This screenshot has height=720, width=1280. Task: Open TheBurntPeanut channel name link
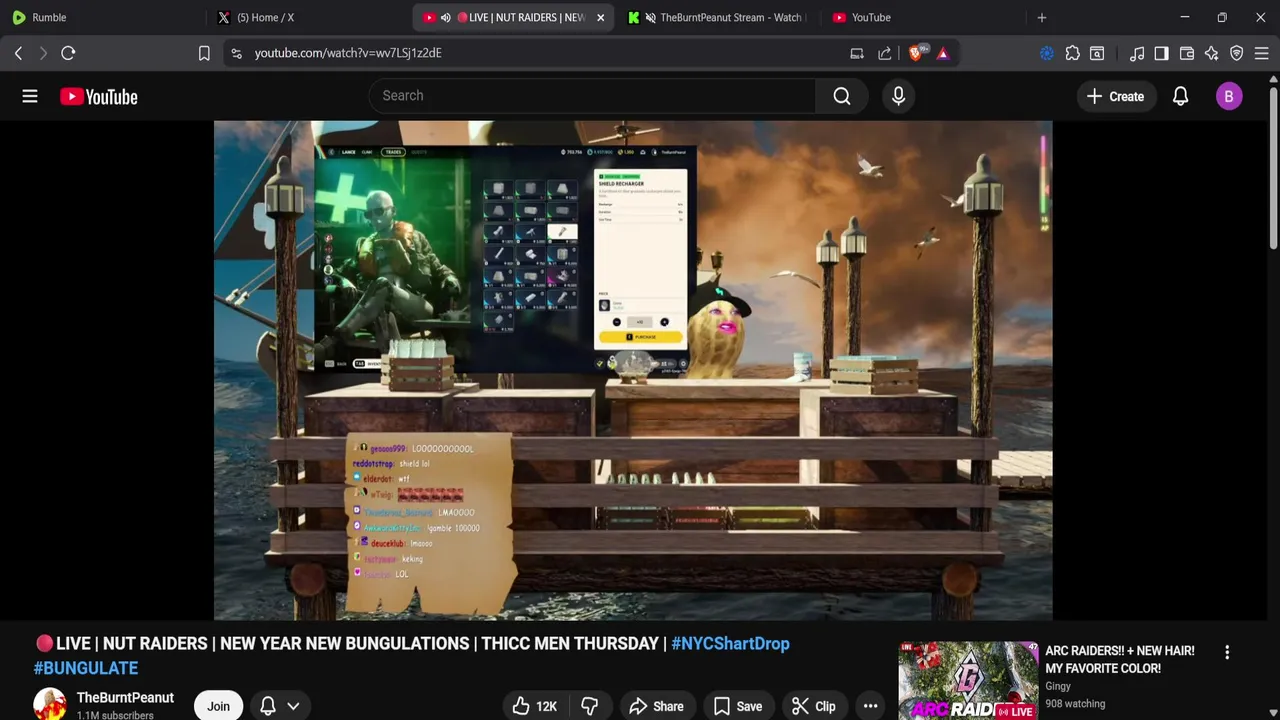[125, 697]
